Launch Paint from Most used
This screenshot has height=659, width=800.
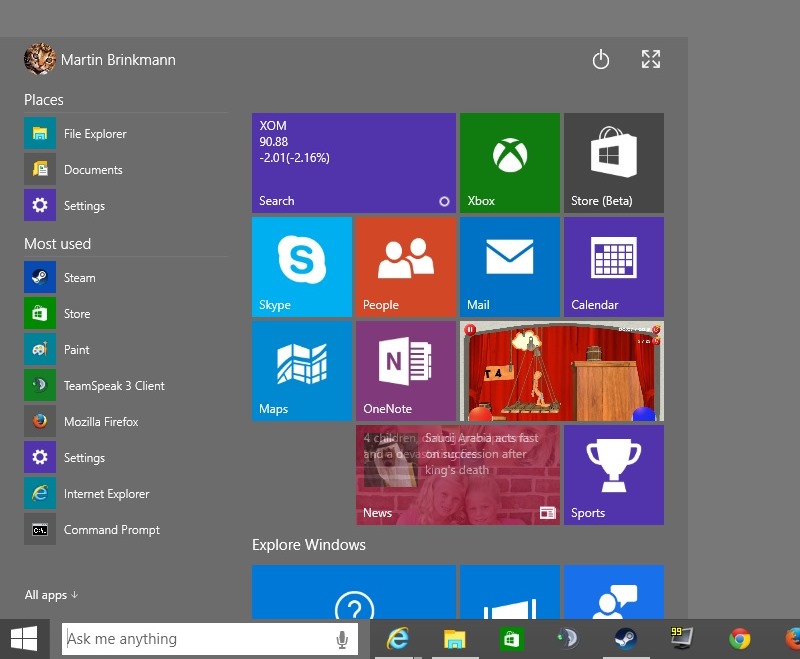pos(126,349)
